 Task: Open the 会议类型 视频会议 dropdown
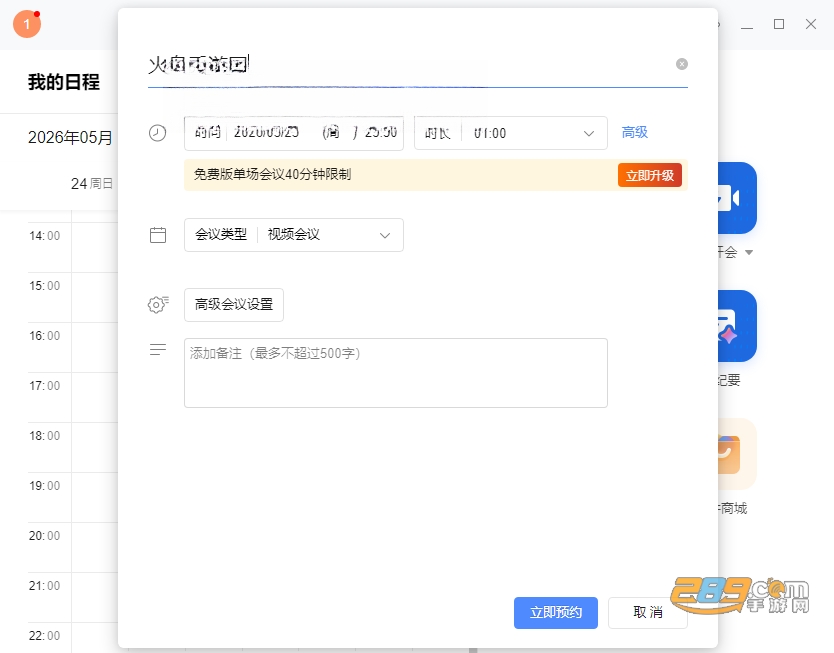[294, 235]
